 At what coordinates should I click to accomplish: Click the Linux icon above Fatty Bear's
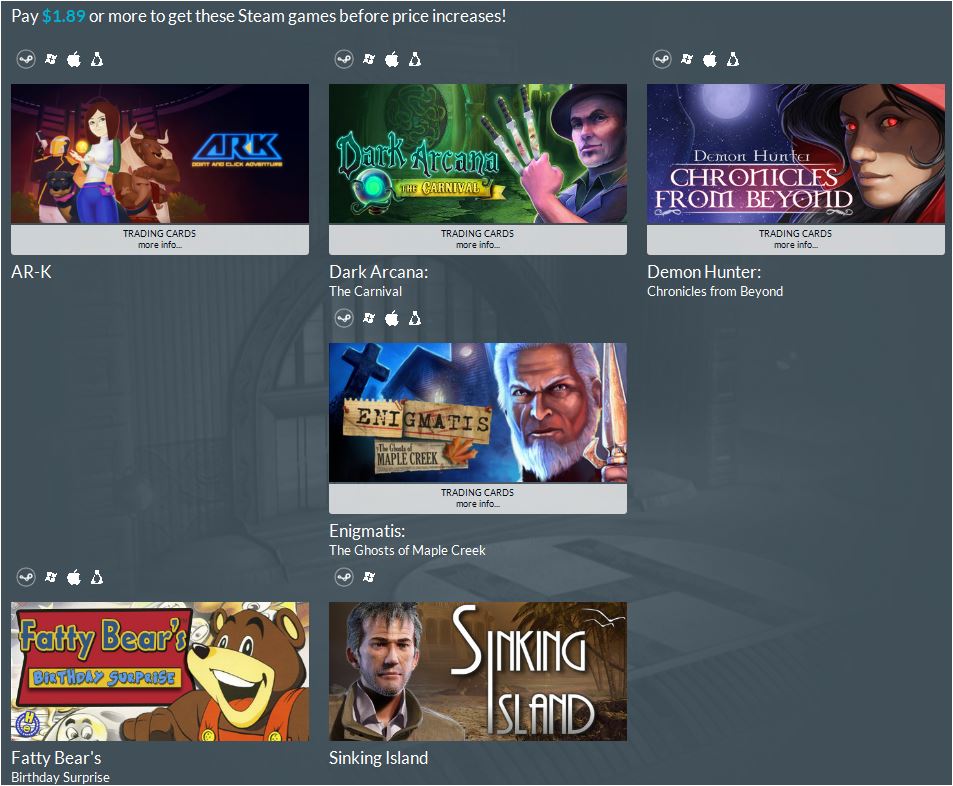click(97, 577)
